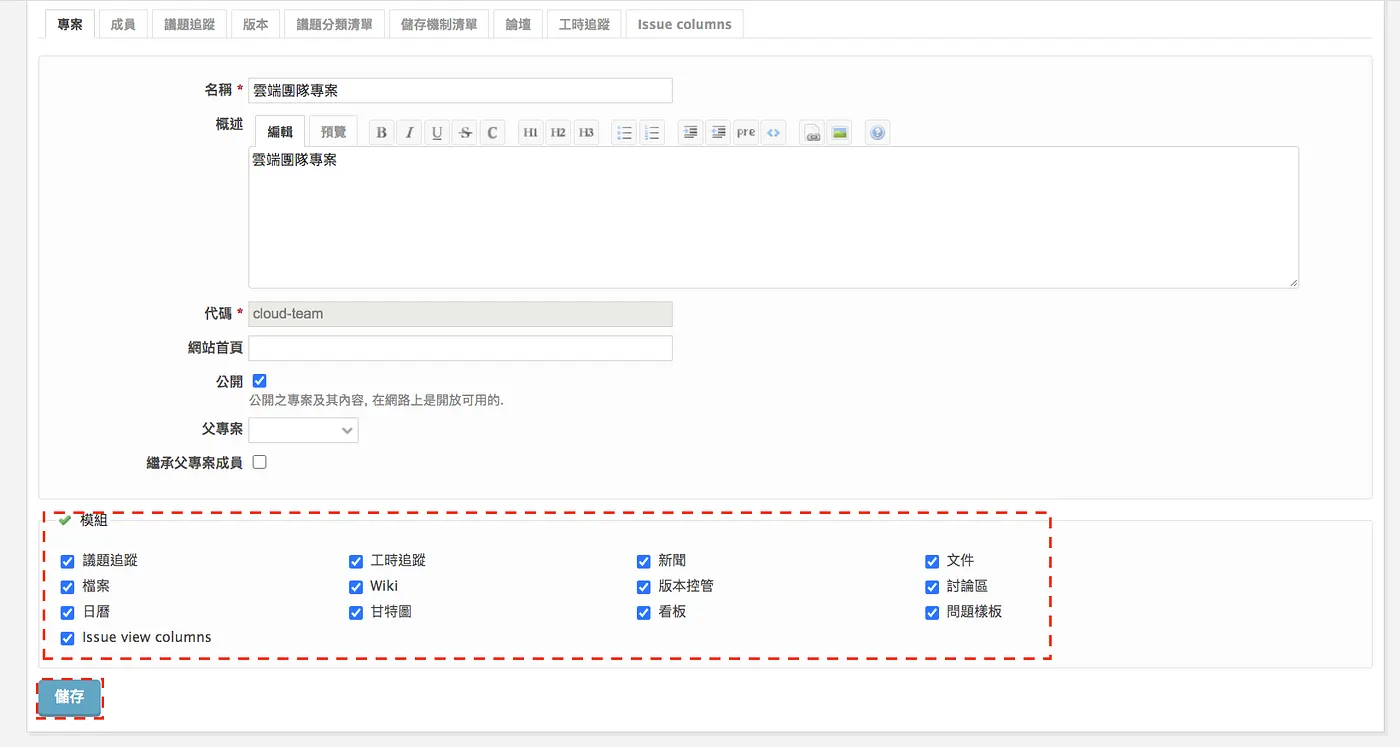Open the 儲存機制清單 tab
The image size is (1400, 747).
click(439, 24)
